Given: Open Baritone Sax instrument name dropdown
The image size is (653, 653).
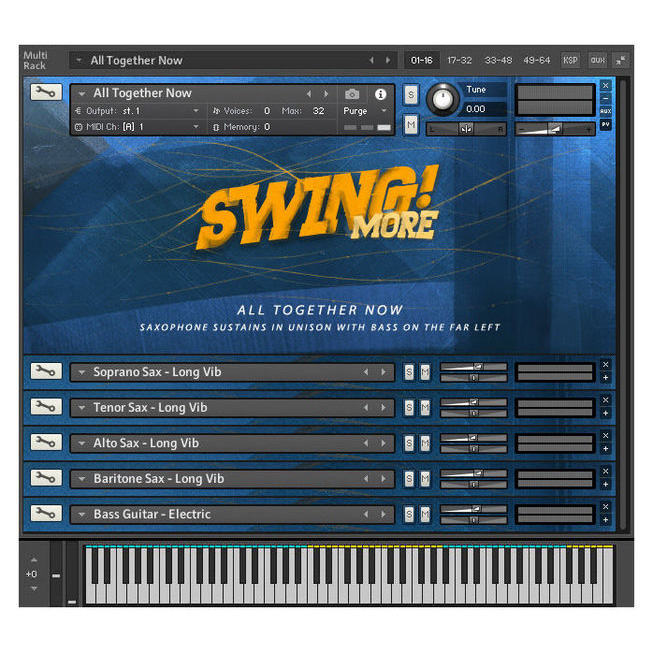Looking at the screenshot, I should click(82, 479).
